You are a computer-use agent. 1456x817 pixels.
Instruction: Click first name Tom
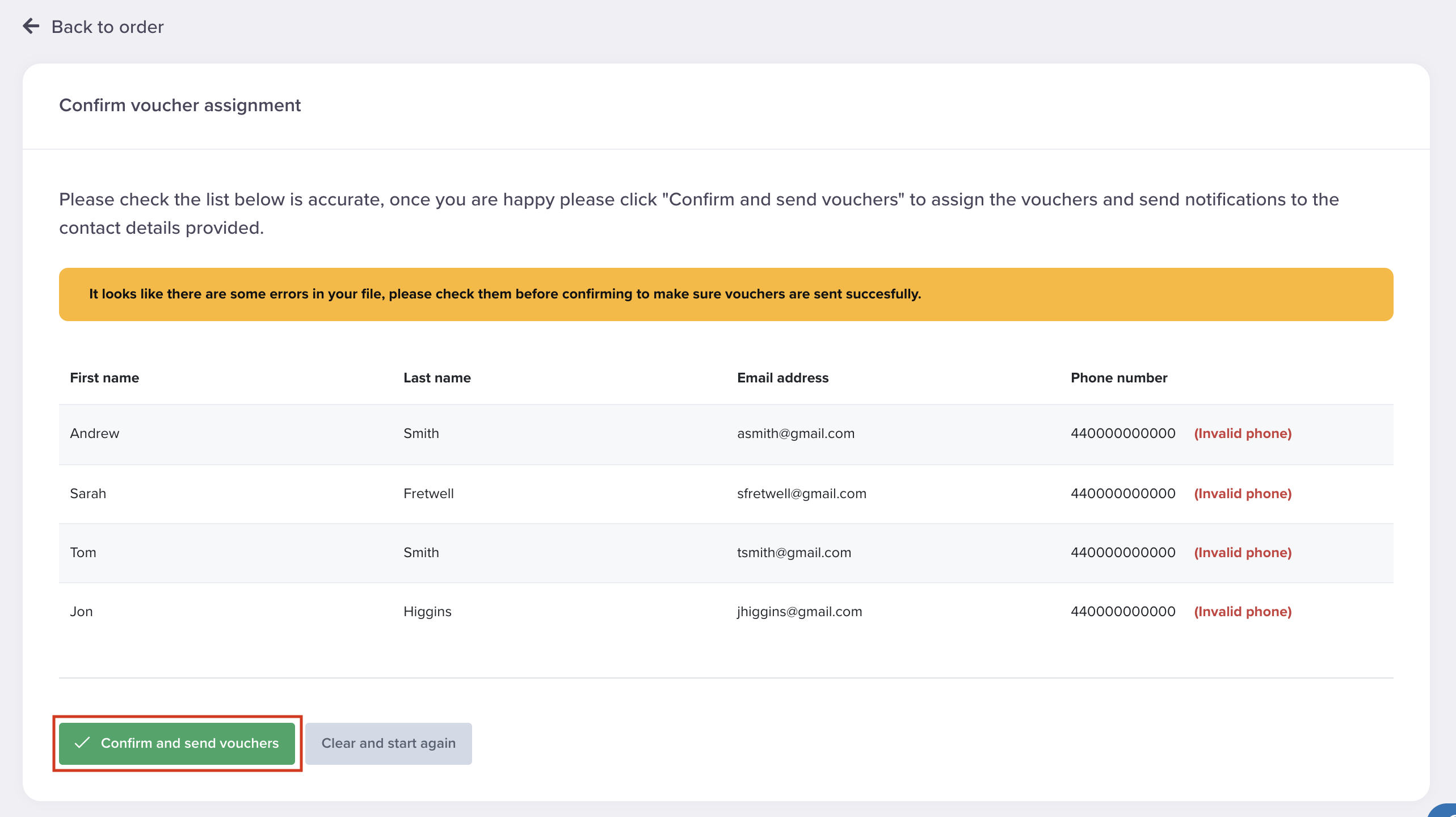click(83, 553)
